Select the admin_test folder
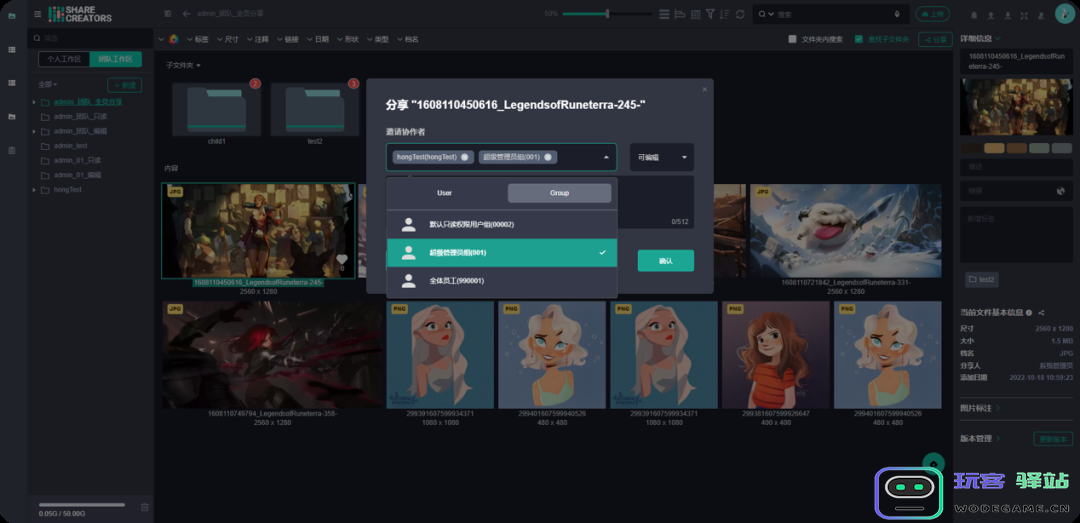 [x=70, y=145]
